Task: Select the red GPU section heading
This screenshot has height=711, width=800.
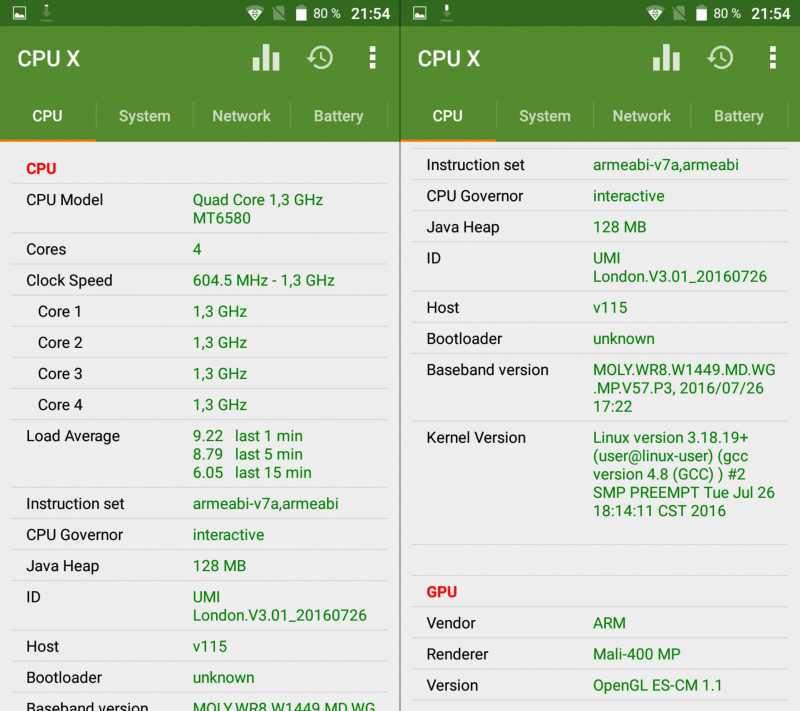Action: (442, 592)
